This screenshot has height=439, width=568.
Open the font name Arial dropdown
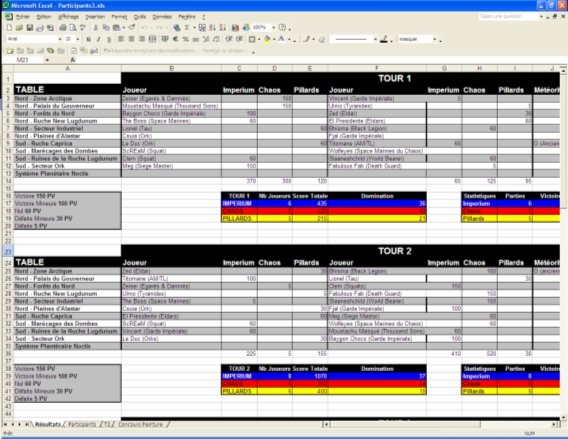(60, 39)
